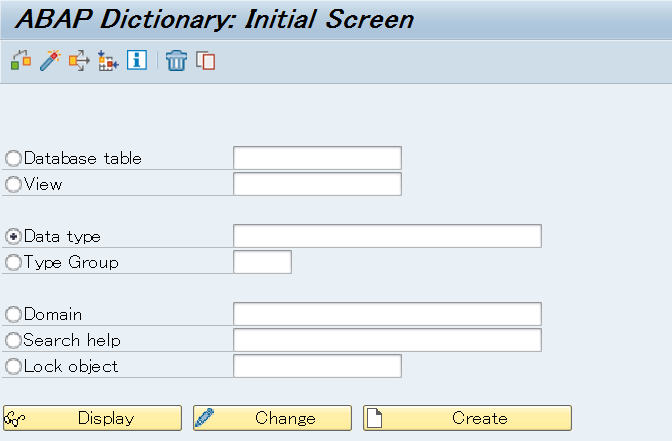This screenshot has width=672, height=441.
Task: Click the Change button
Action: click(272, 418)
